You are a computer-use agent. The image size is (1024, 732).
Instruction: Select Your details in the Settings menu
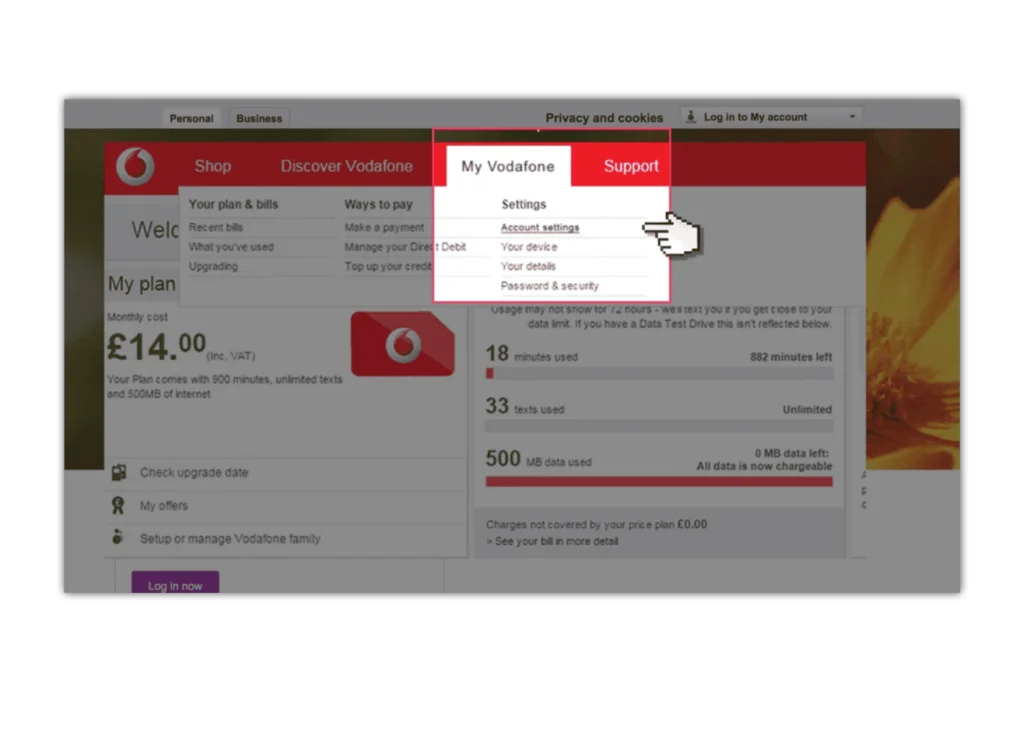point(528,266)
